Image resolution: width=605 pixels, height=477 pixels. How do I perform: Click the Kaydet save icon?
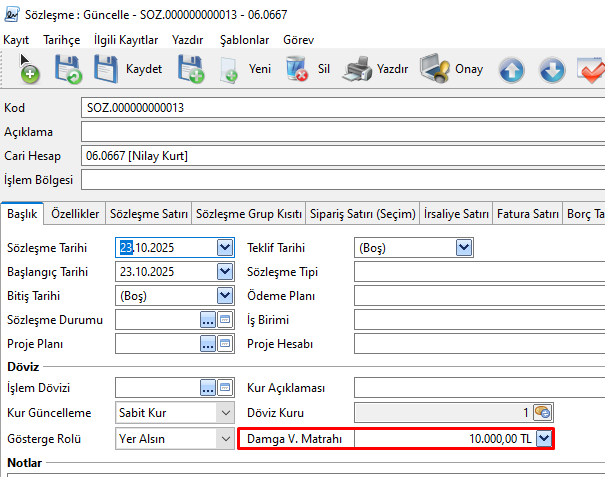[x=106, y=69]
